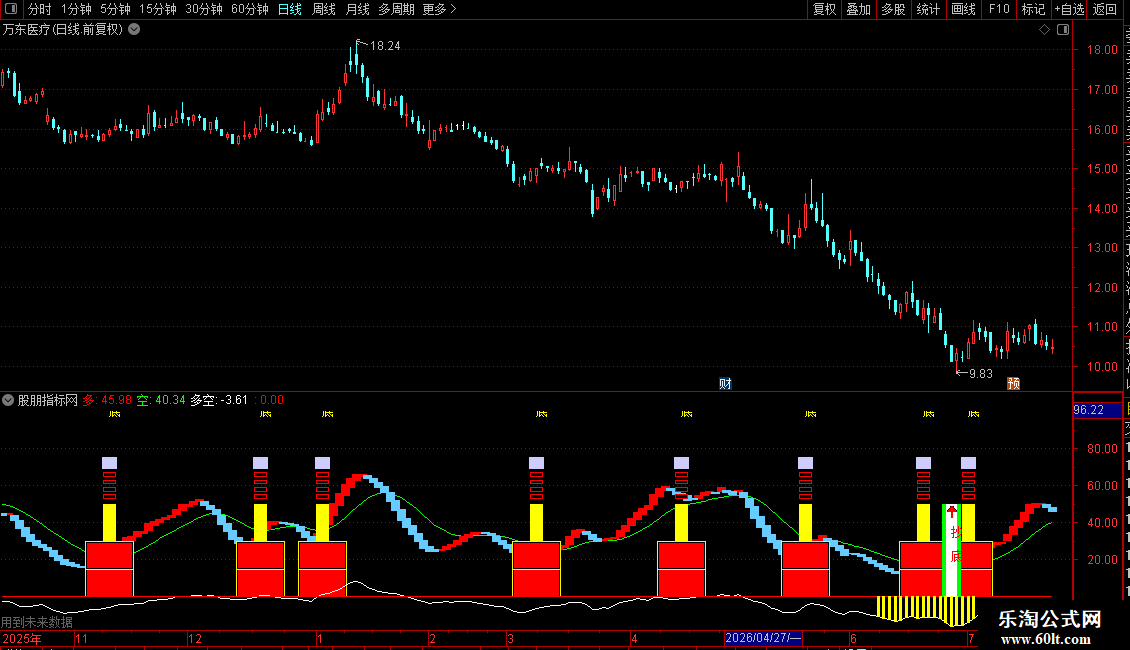Select the 60分钟 period
1130x650 pixels.
(249, 9)
